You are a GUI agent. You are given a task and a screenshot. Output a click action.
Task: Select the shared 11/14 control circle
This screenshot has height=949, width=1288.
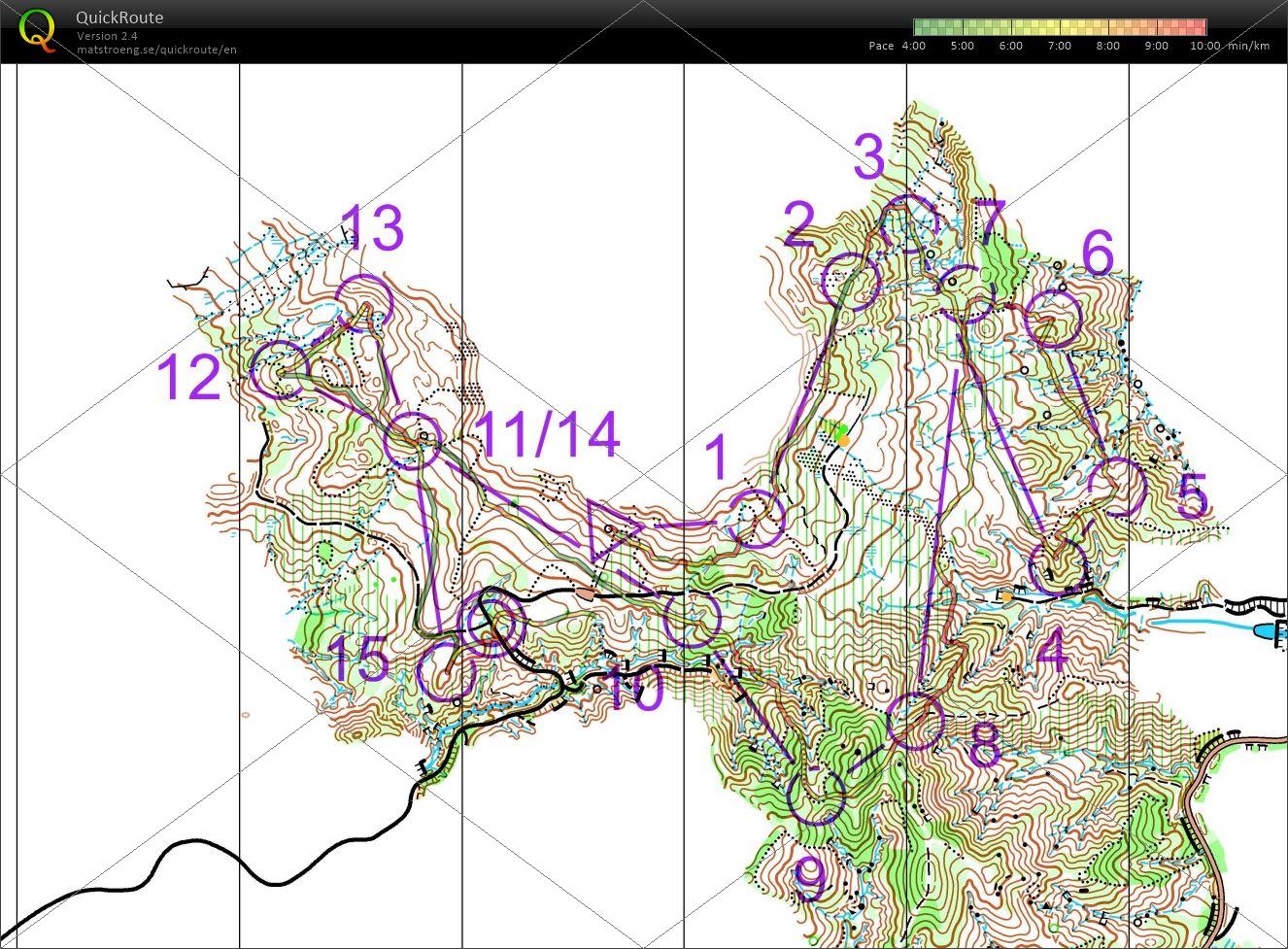pos(413,440)
